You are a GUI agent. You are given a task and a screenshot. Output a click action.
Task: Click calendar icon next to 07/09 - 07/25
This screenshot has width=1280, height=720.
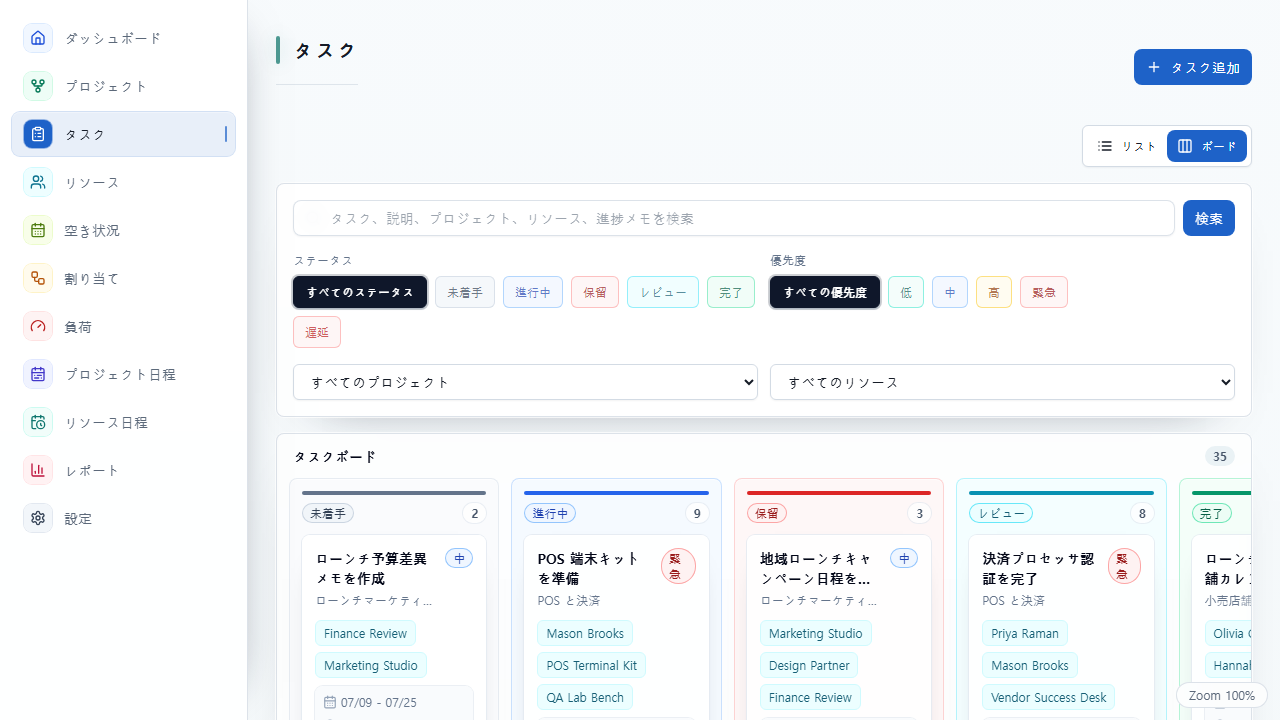pyautogui.click(x=330, y=702)
